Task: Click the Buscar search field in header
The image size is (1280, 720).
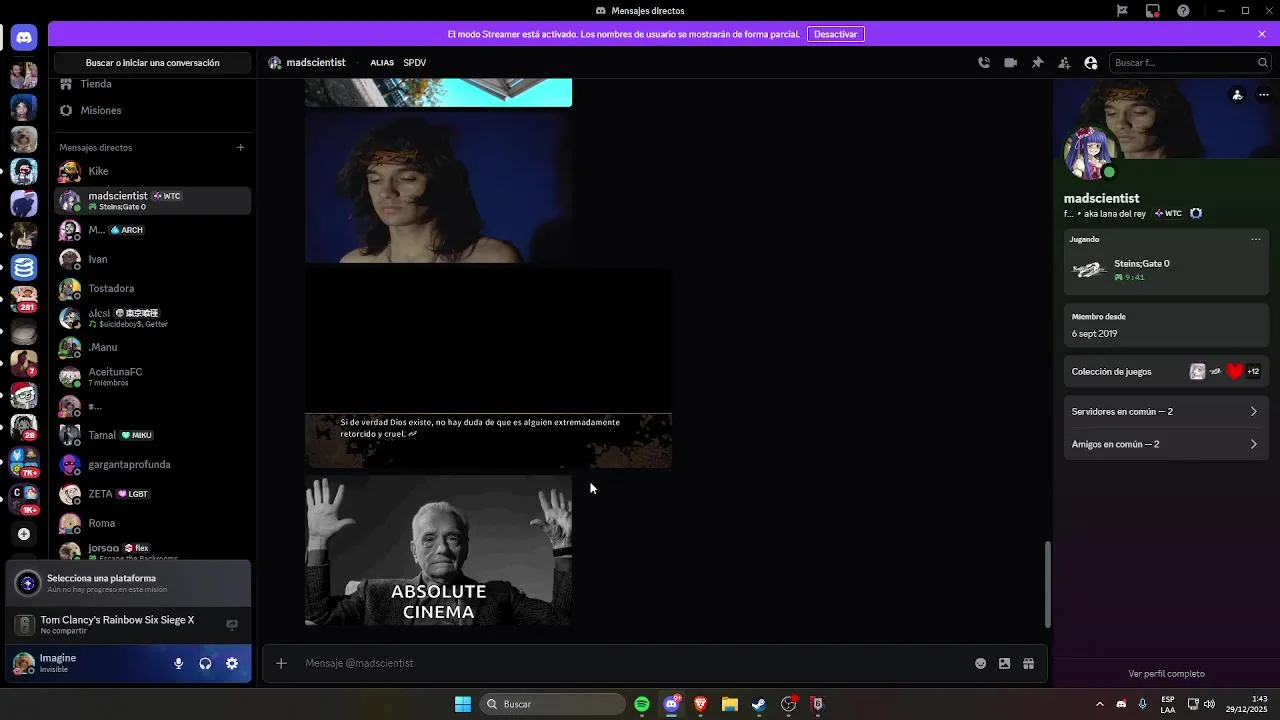Action: [x=1190, y=62]
